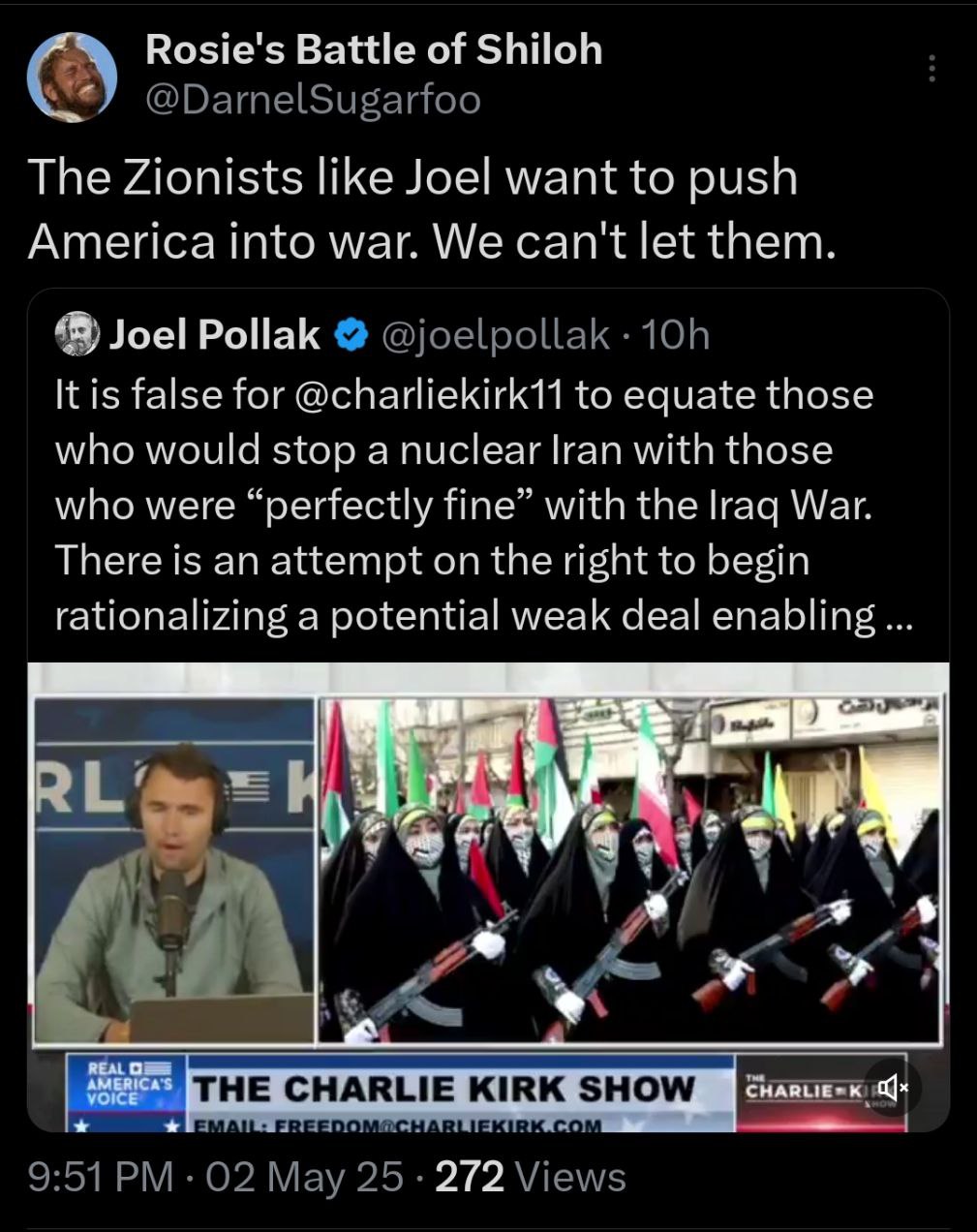Click Joel Pollak's small profile avatar
The height and width of the screenshot is (1232, 977).
[x=77, y=335]
